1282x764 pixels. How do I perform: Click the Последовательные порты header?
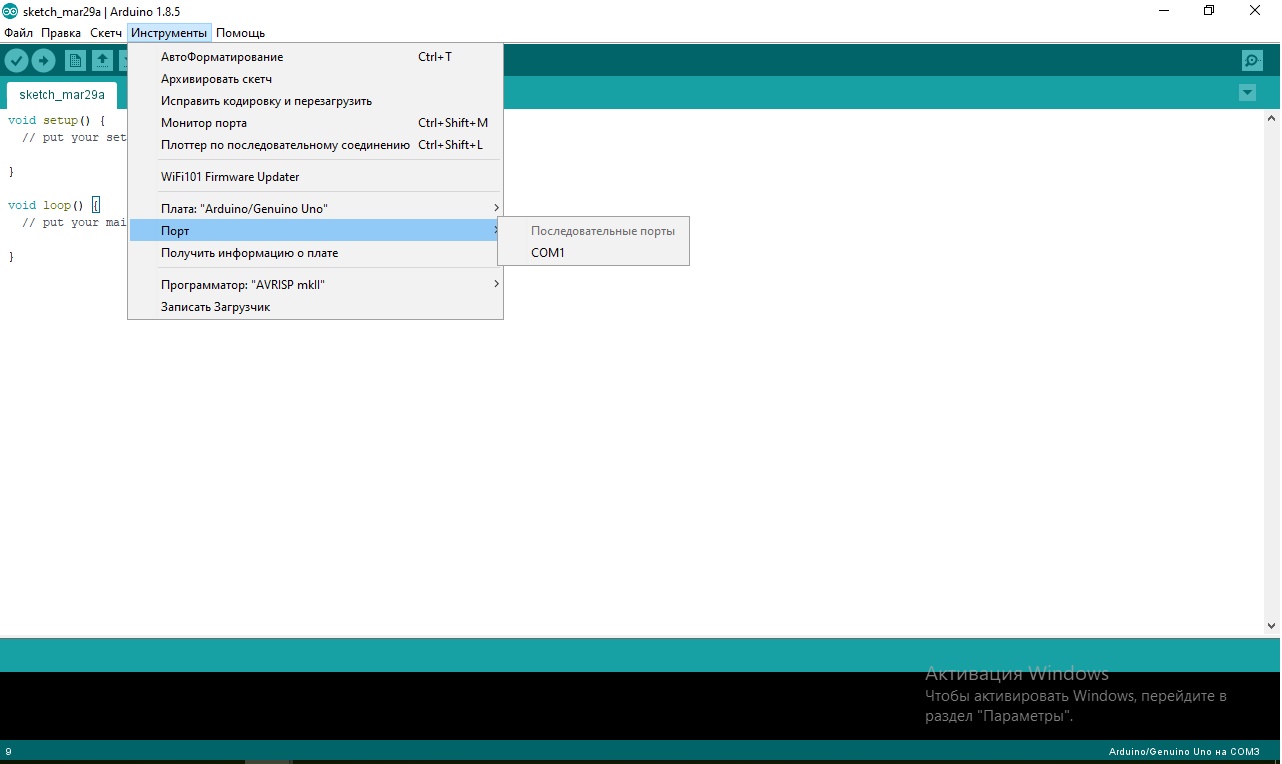coord(603,231)
